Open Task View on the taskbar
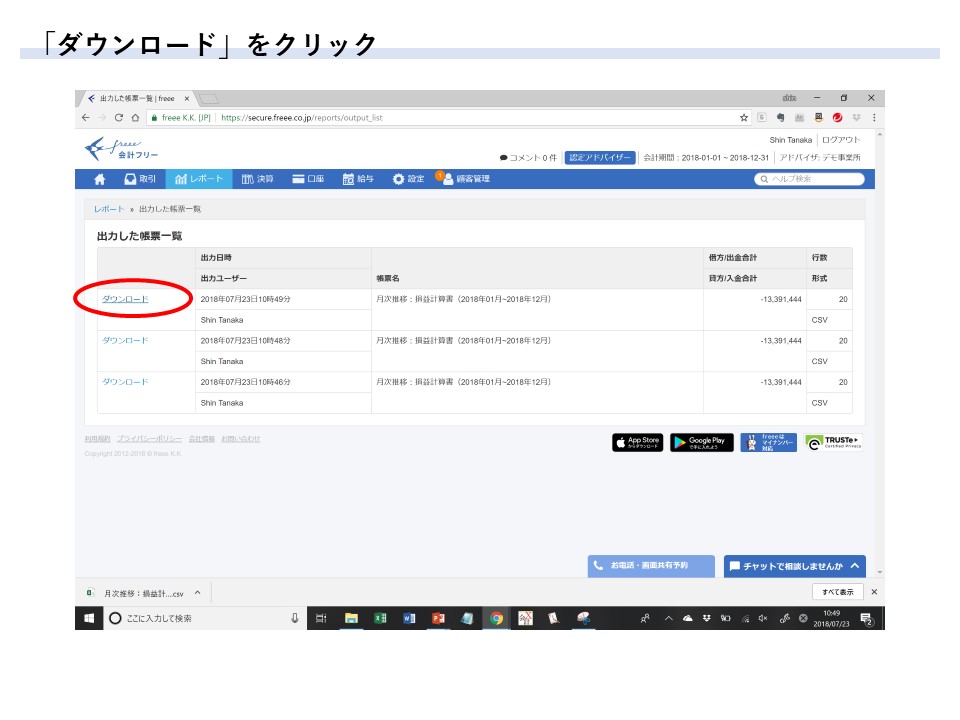 (321, 618)
